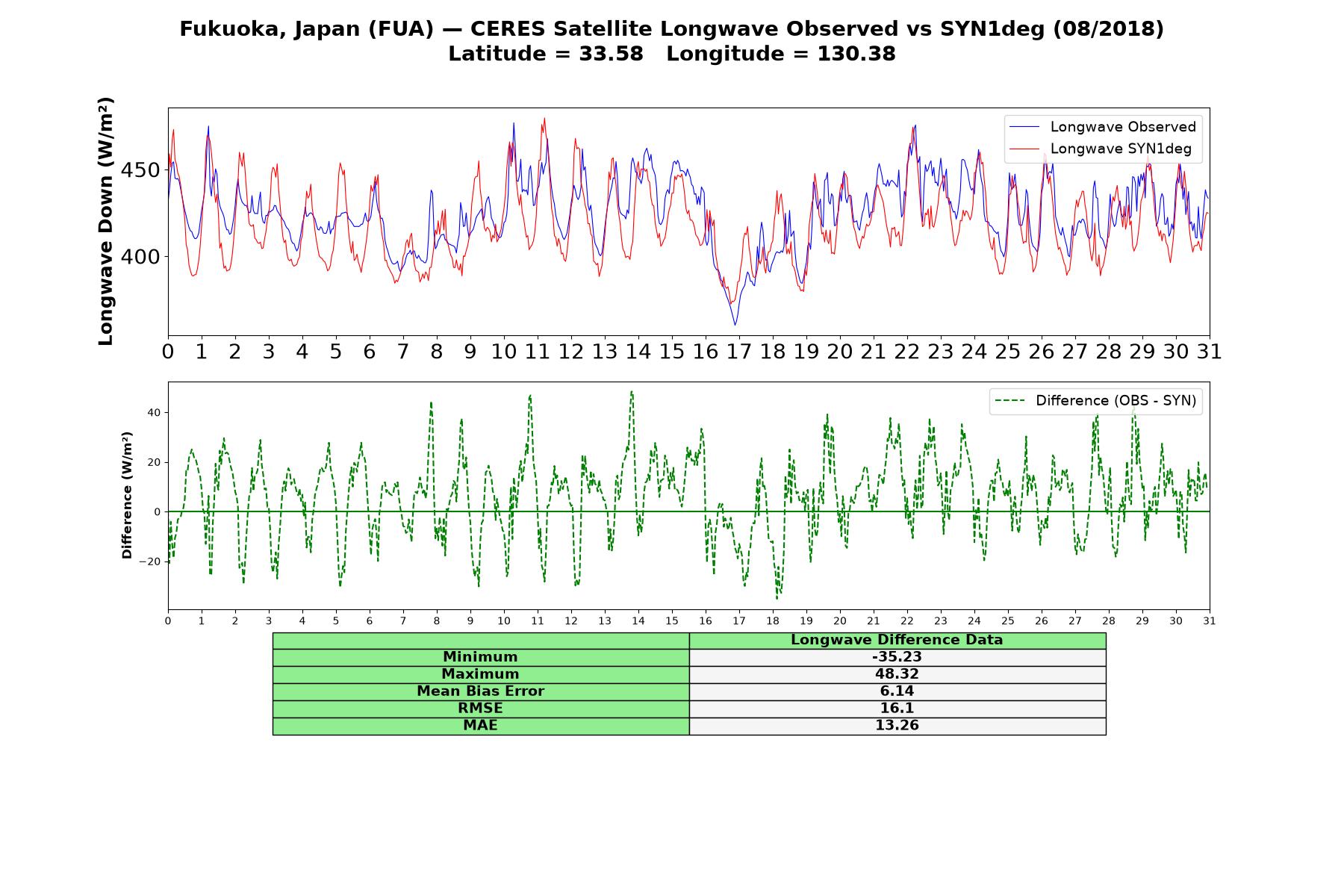
Task: Click the Maximum value 48.32 cell
Action: click(x=897, y=674)
